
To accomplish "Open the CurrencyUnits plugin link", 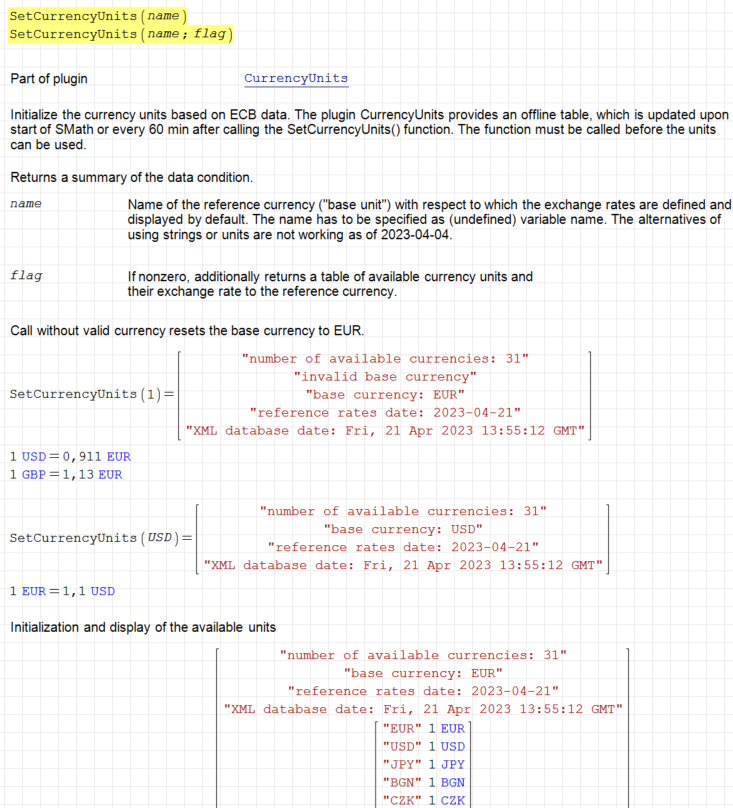I will click(x=296, y=78).
